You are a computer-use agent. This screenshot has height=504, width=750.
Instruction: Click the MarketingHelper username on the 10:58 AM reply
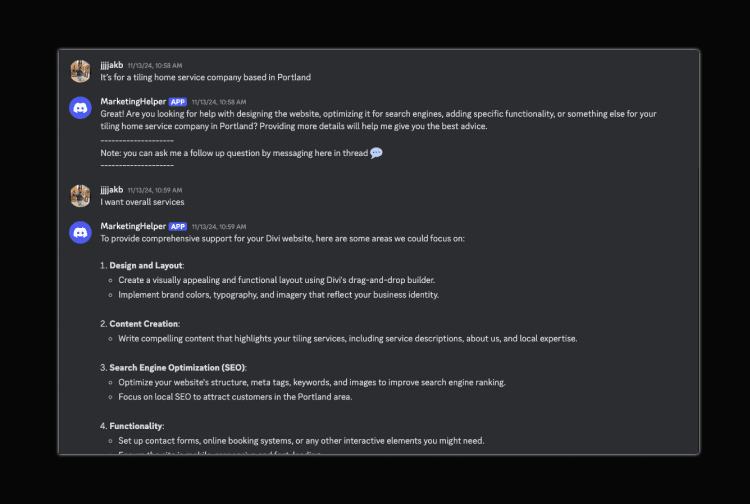tap(133, 102)
